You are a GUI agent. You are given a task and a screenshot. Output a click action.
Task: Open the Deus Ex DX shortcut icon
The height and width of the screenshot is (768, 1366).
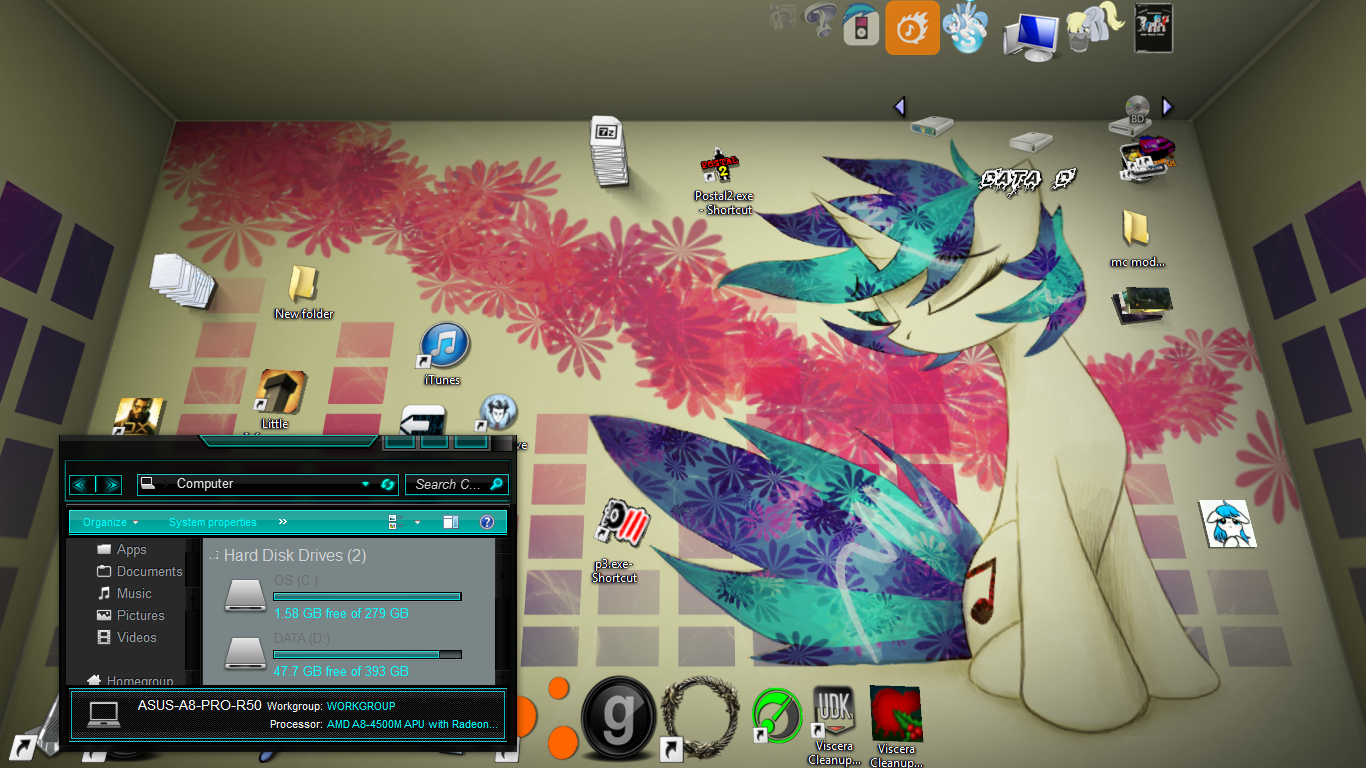(138, 417)
